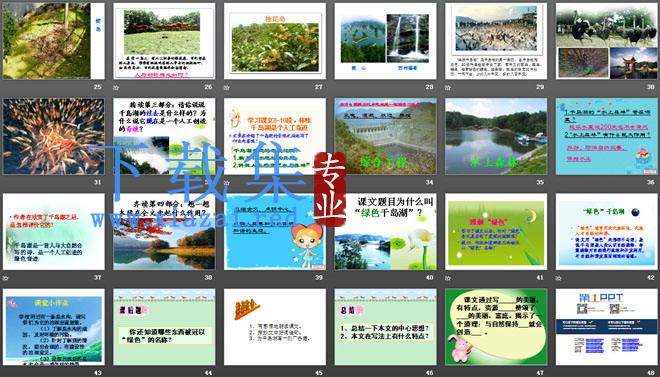Open slide 40 titled 绿色千岛湖 question
Screen dimensions: 660x377
click(x=386, y=231)
